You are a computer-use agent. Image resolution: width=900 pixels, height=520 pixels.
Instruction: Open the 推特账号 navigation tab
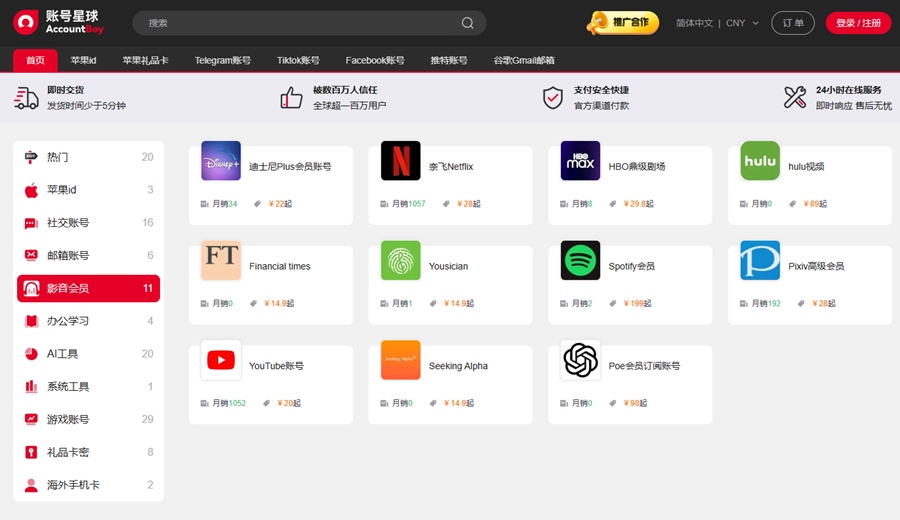point(449,60)
